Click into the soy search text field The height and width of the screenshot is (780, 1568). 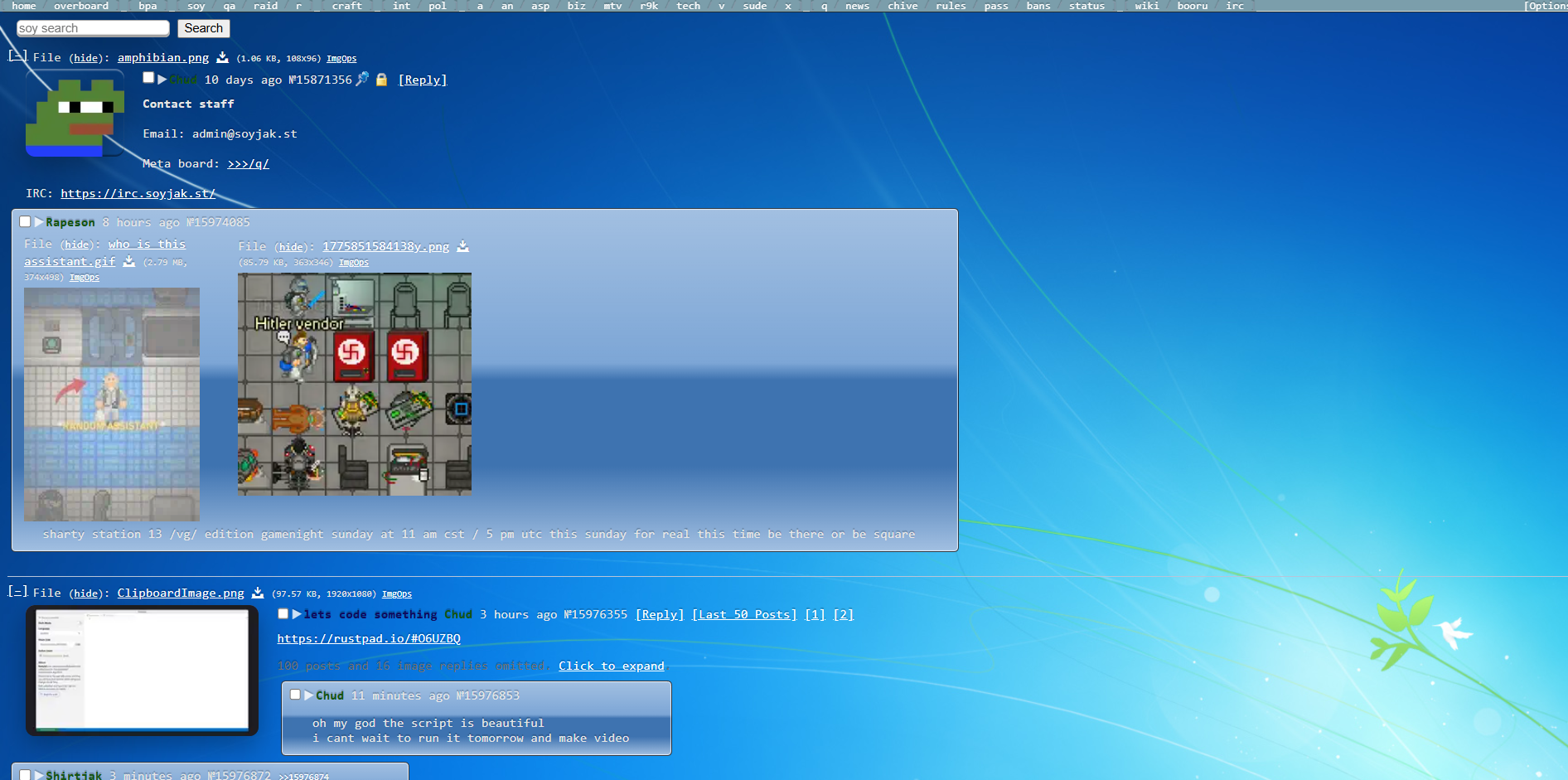pos(93,29)
